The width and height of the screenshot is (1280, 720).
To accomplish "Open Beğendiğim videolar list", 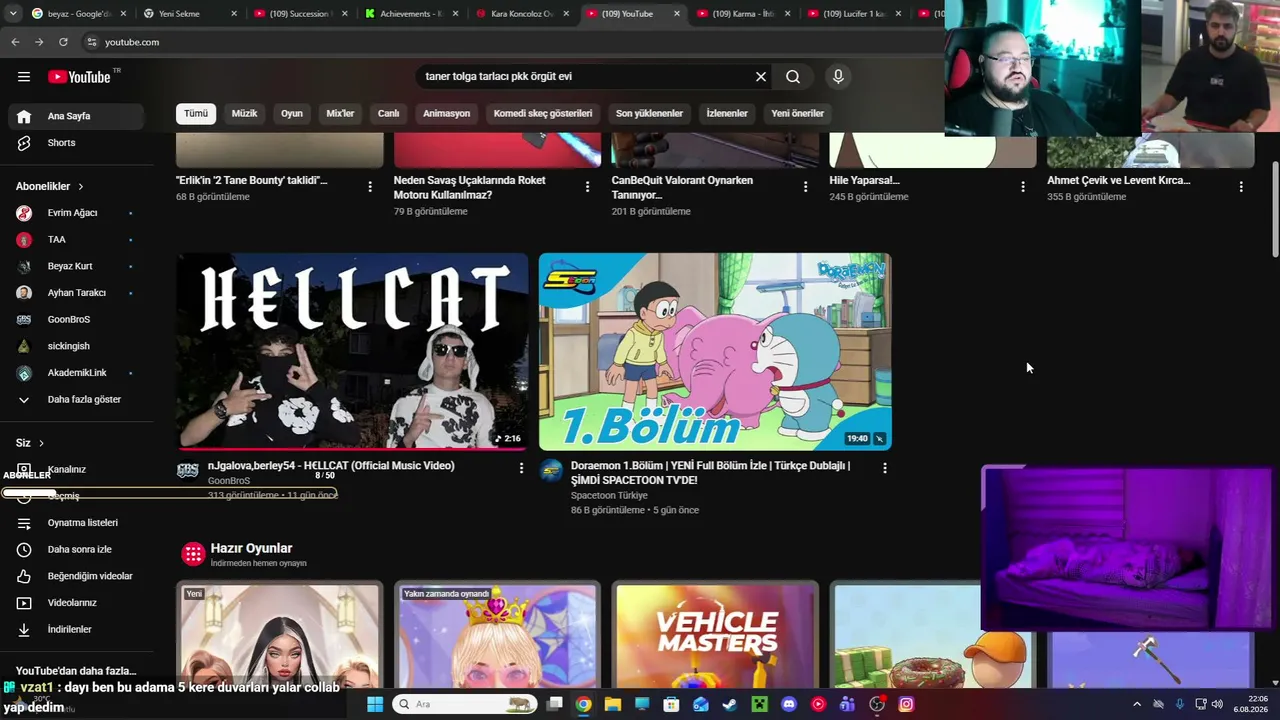I will pyautogui.click(x=76, y=576).
